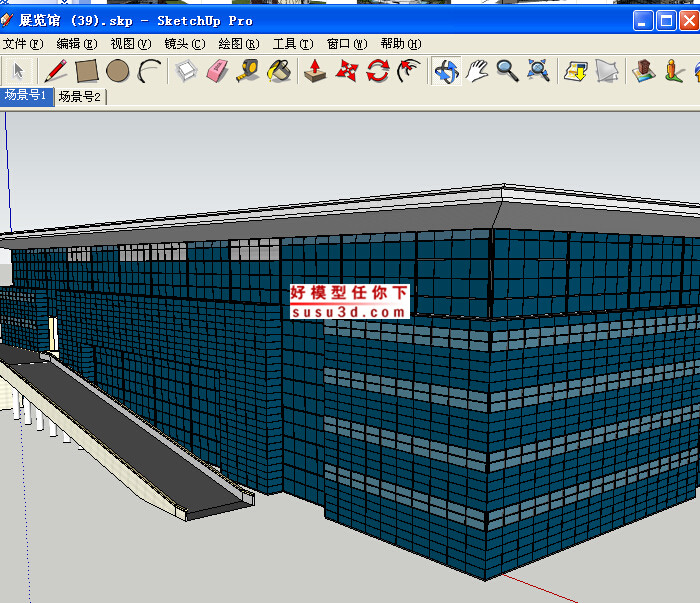
Task: Click the Get Models icon
Action: [x=575, y=71]
